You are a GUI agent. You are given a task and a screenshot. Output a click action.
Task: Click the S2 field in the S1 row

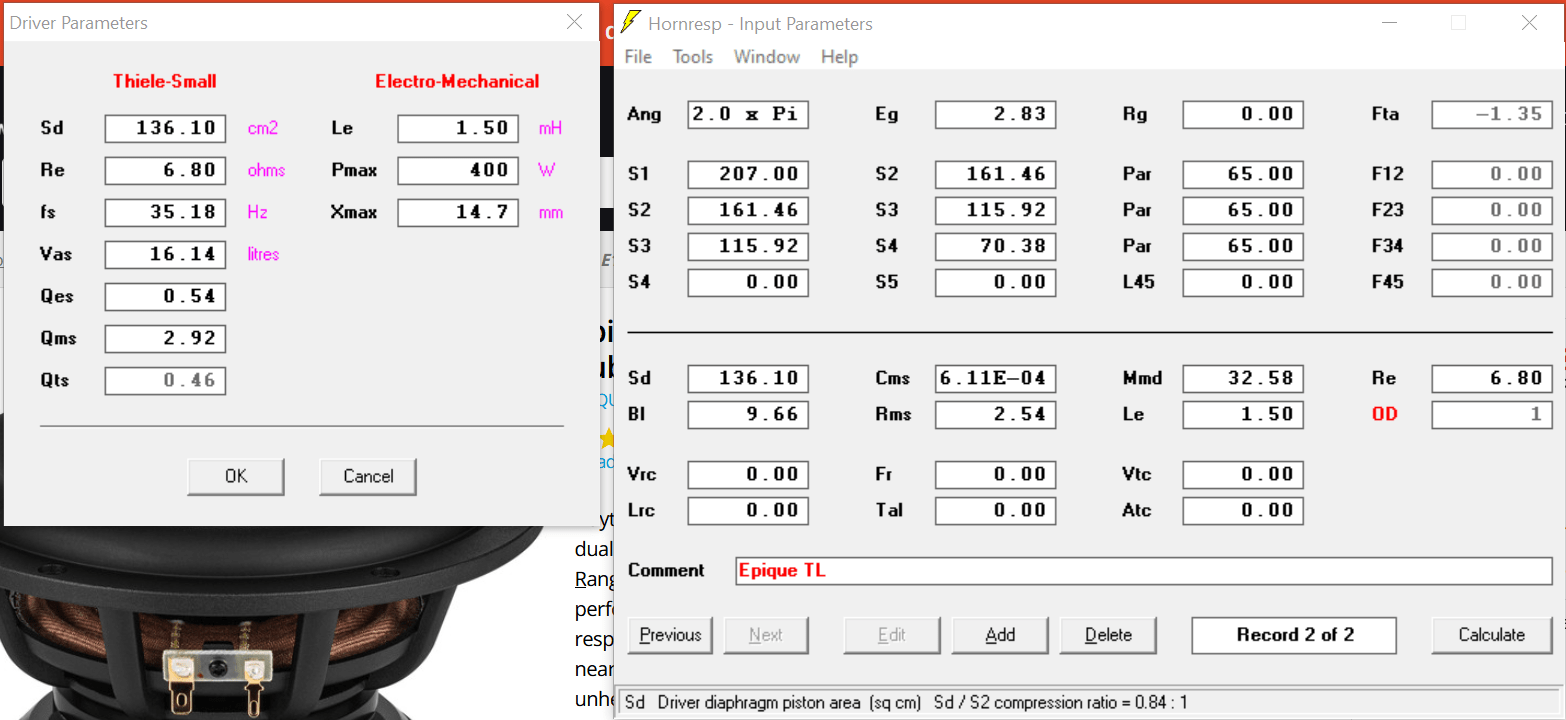pos(996,174)
